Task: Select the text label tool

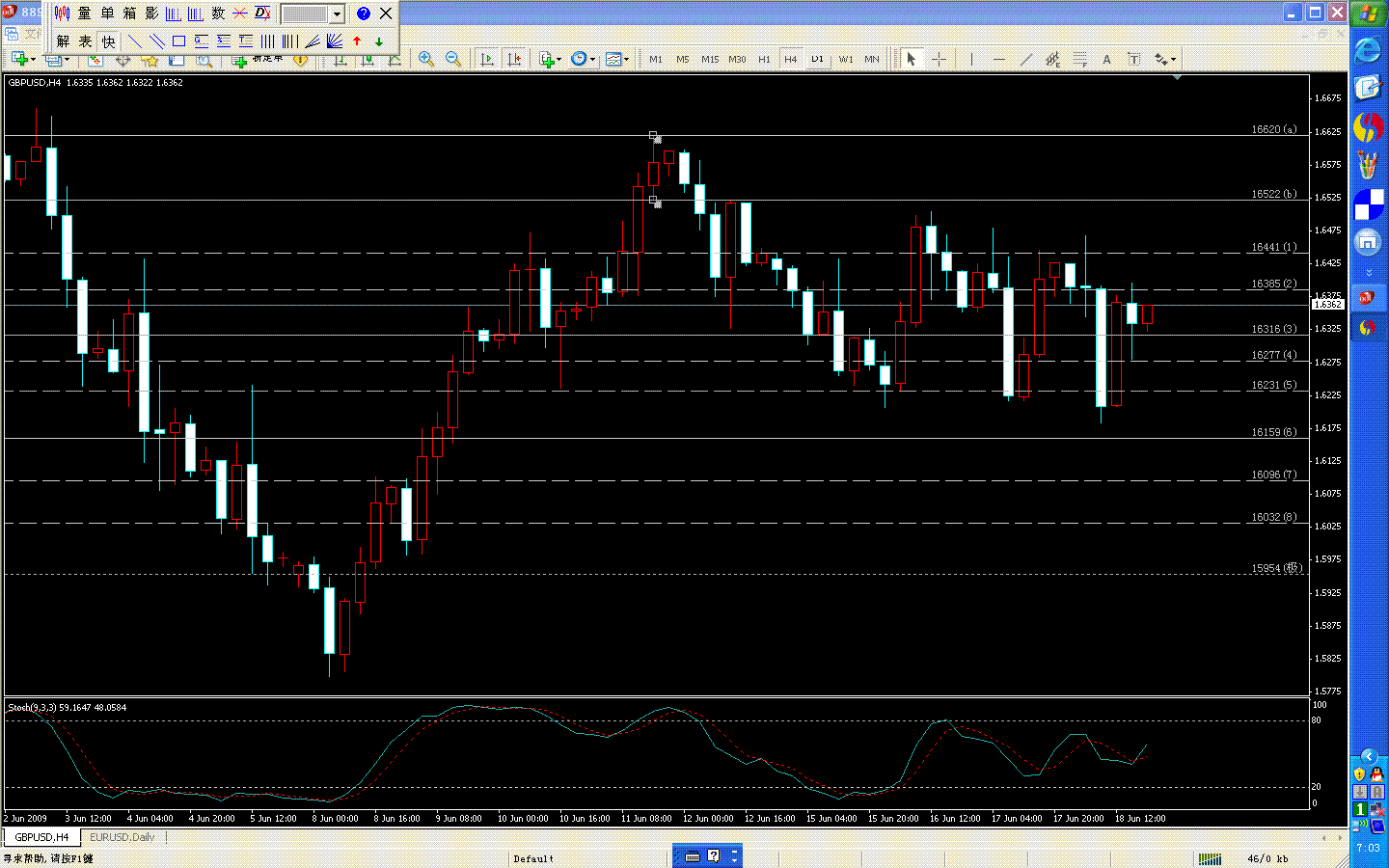Action: [1133, 59]
